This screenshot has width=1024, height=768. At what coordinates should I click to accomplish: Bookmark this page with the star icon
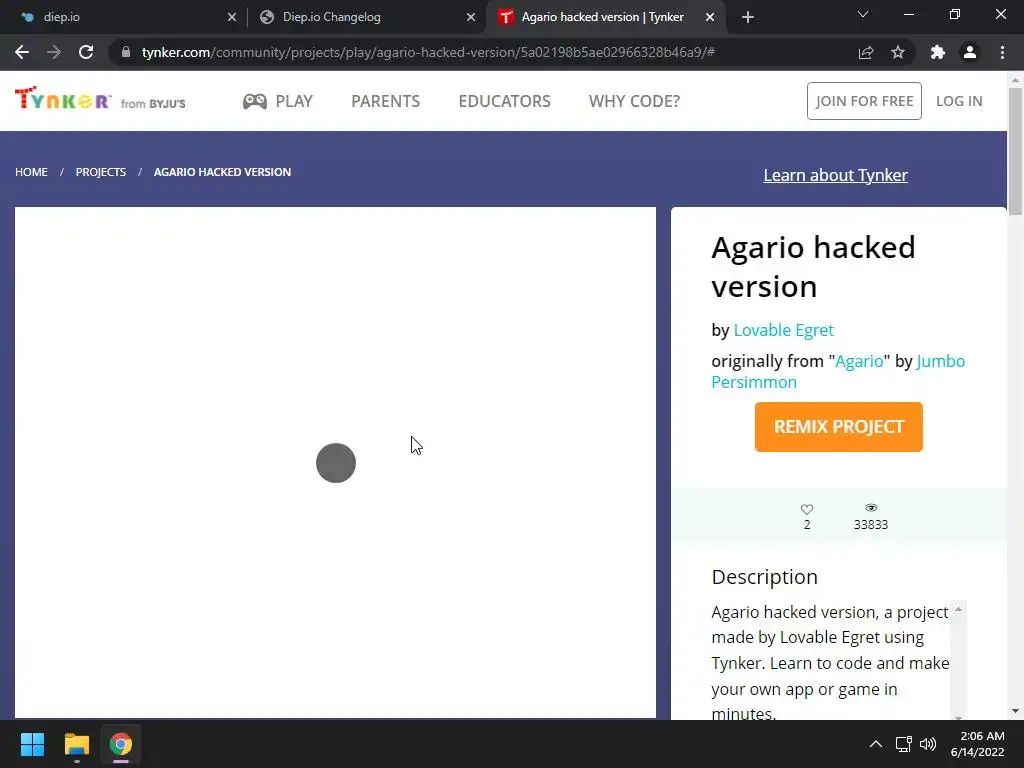pyautogui.click(x=898, y=52)
